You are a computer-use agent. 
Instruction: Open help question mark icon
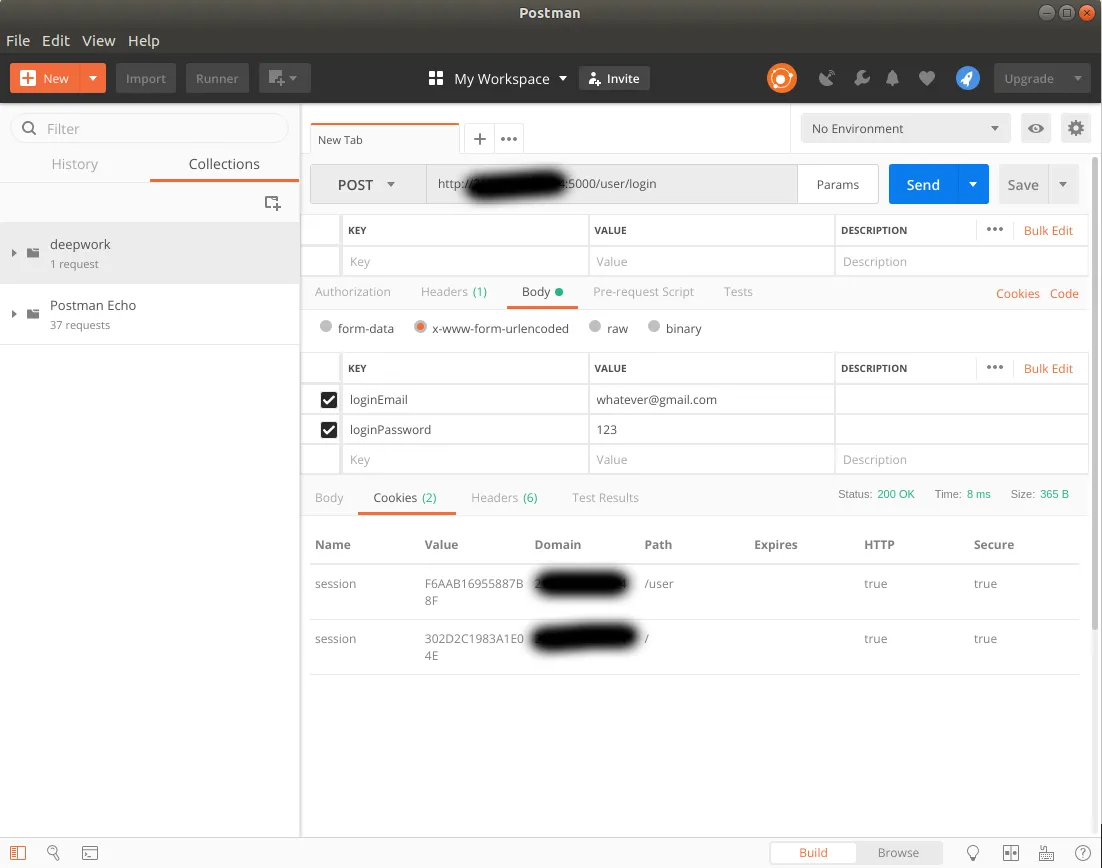click(x=1083, y=853)
